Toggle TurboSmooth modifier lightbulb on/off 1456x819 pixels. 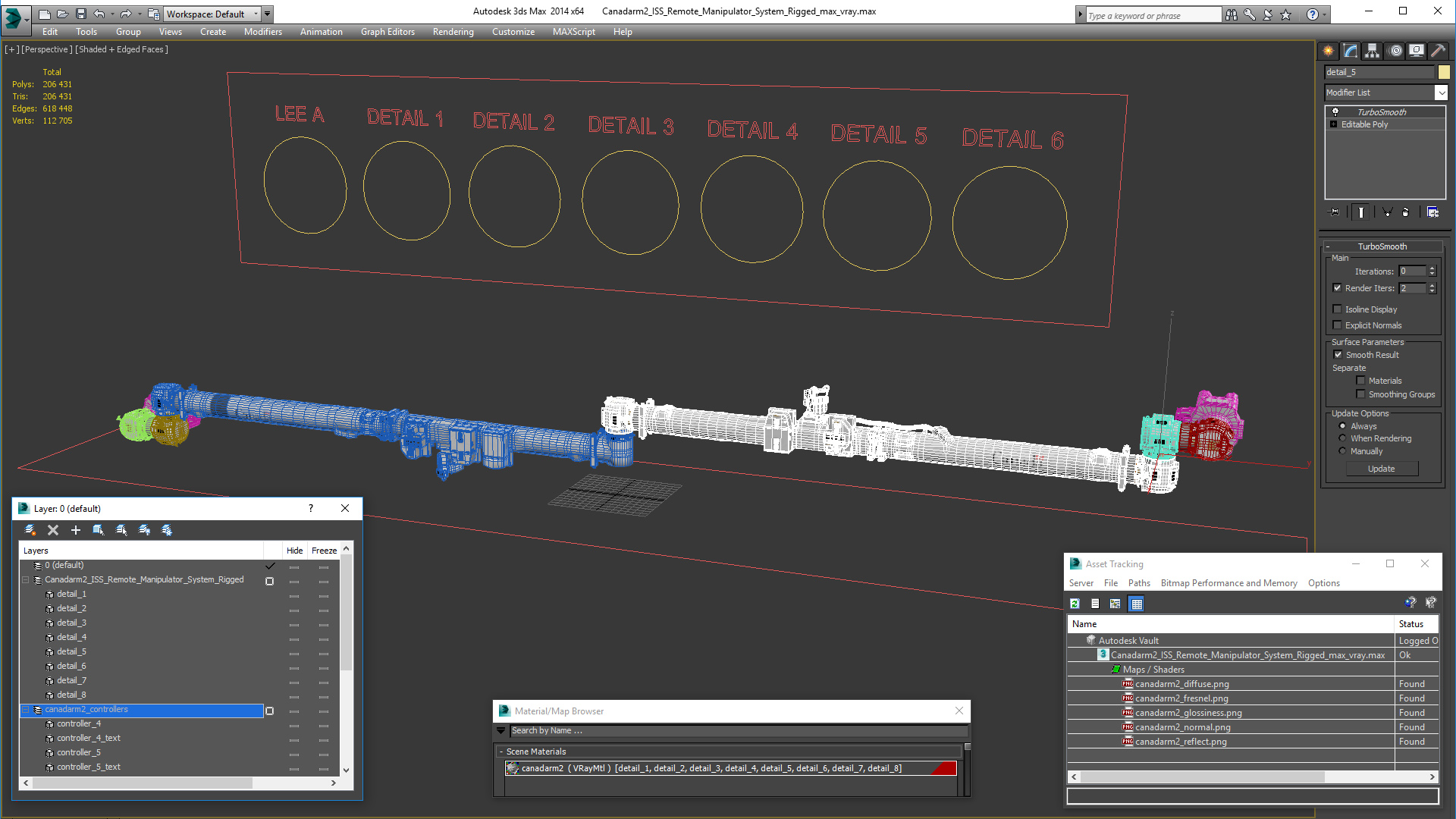click(x=1335, y=111)
